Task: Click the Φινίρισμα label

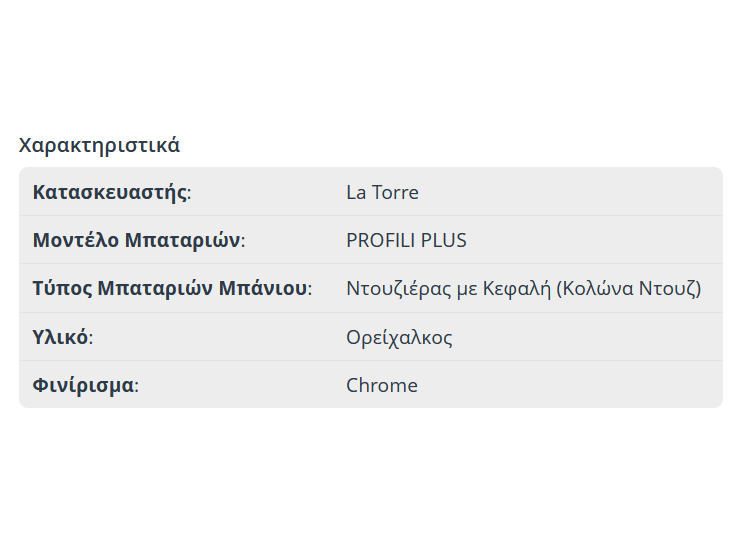Action: point(84,385)
